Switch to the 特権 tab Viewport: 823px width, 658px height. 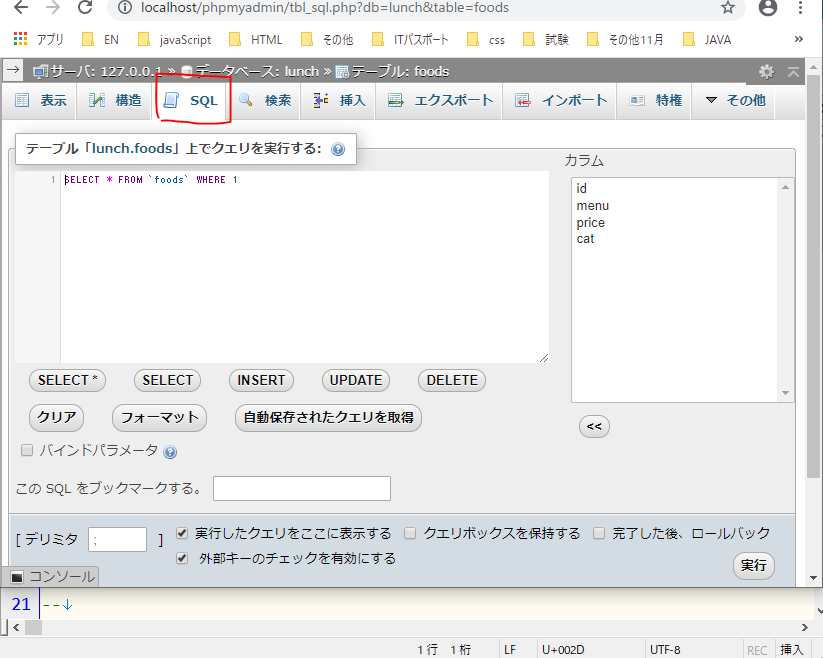pos(655,100)
